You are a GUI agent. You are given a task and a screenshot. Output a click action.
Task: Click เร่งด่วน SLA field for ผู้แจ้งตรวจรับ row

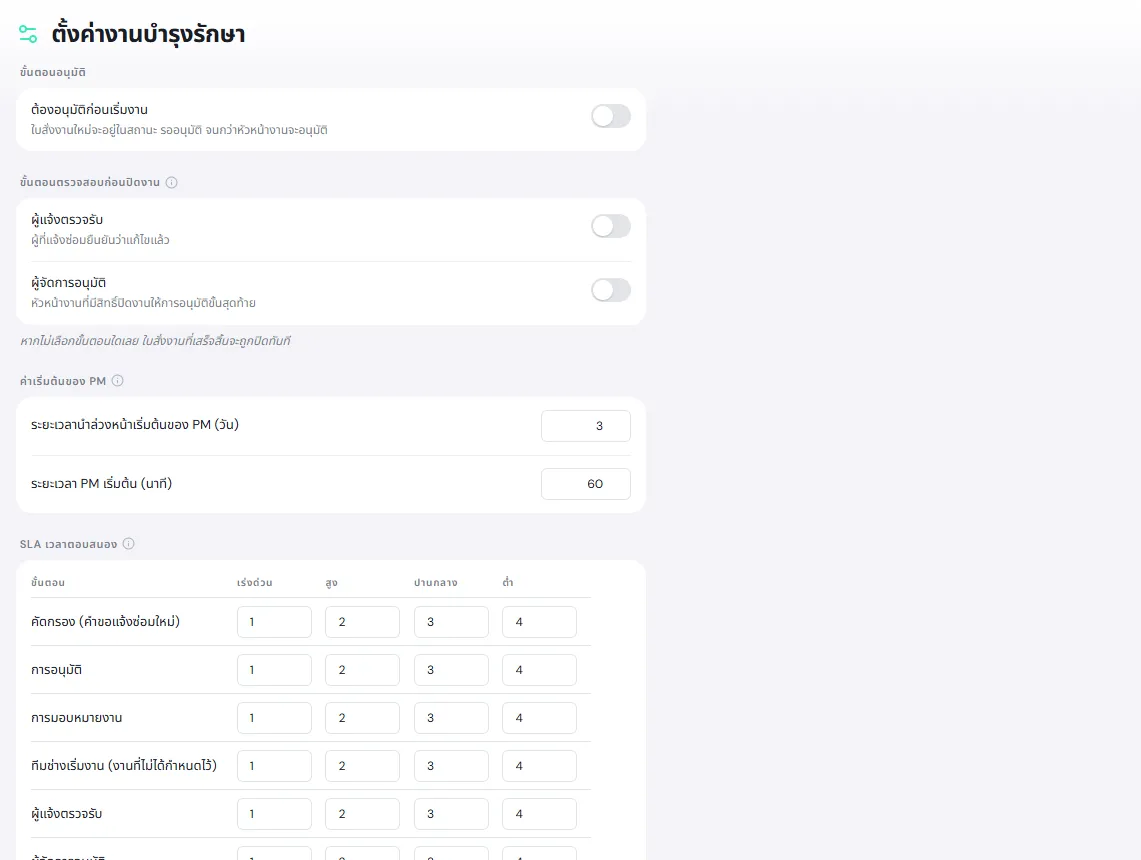click(x=274, y=814)
